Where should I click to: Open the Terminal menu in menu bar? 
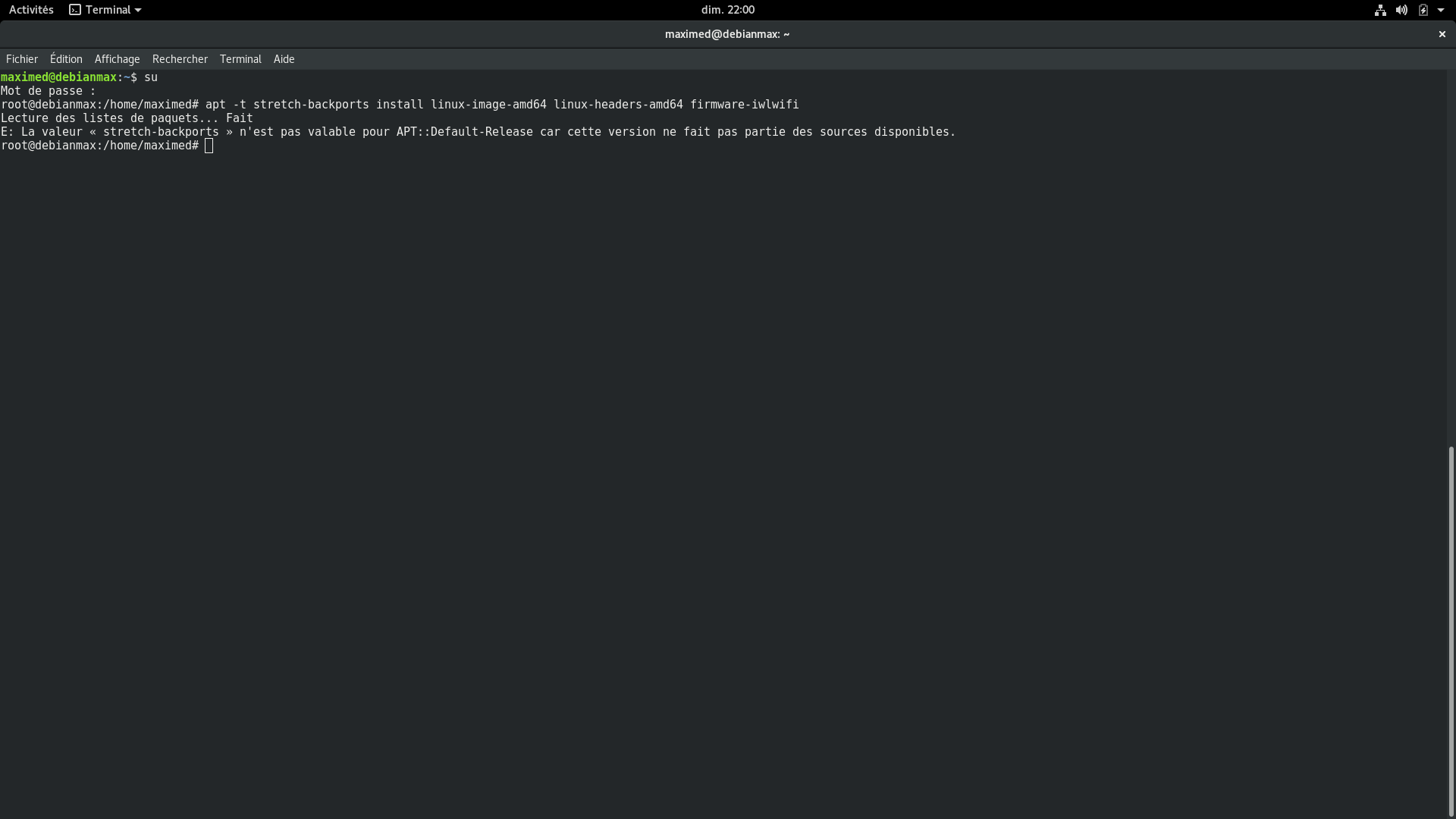[x=240, y=59]
